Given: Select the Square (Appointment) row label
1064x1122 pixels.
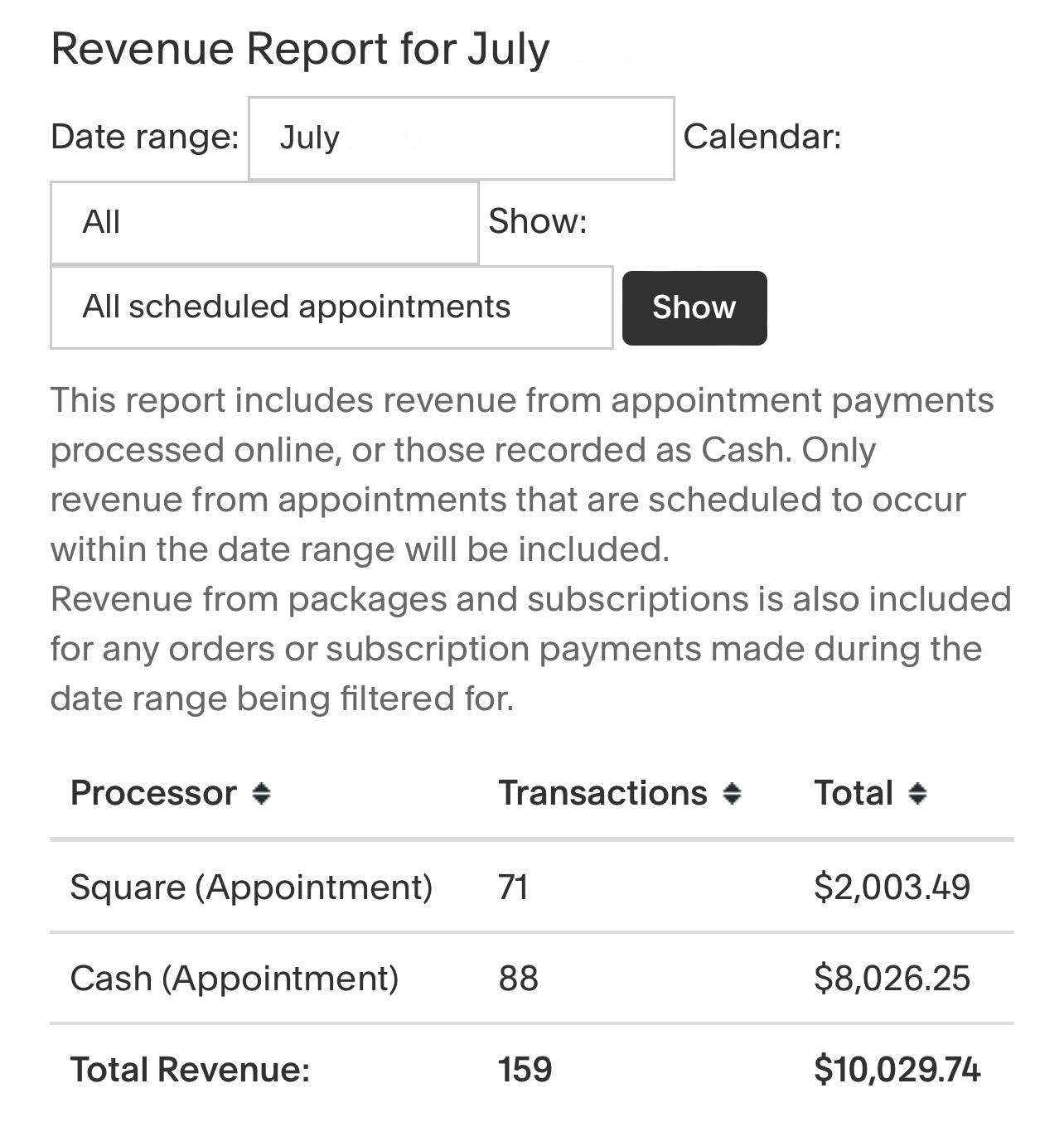Looking at the screenshot, I should pos(251,887).
